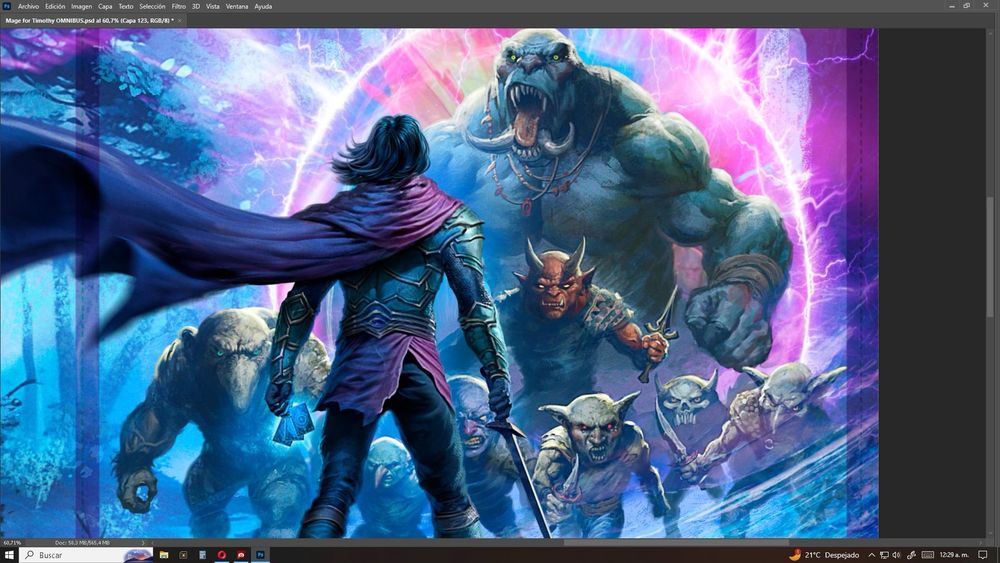Viewport: 1000px width, 563px height.
Task: Open the volume speaker tray icon
Action: [896, 555]
